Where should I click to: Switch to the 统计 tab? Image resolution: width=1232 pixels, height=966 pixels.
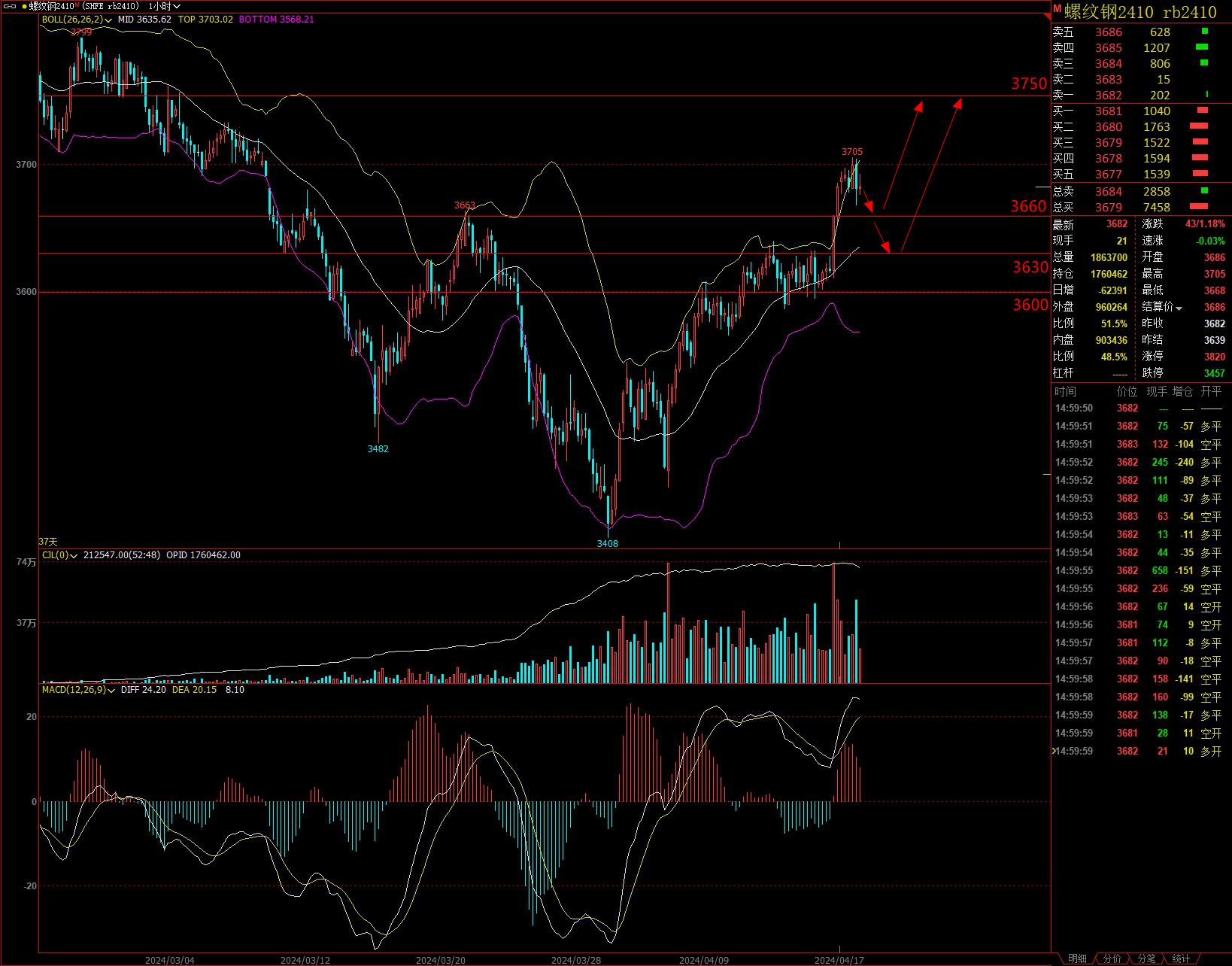pos(1181,958)
